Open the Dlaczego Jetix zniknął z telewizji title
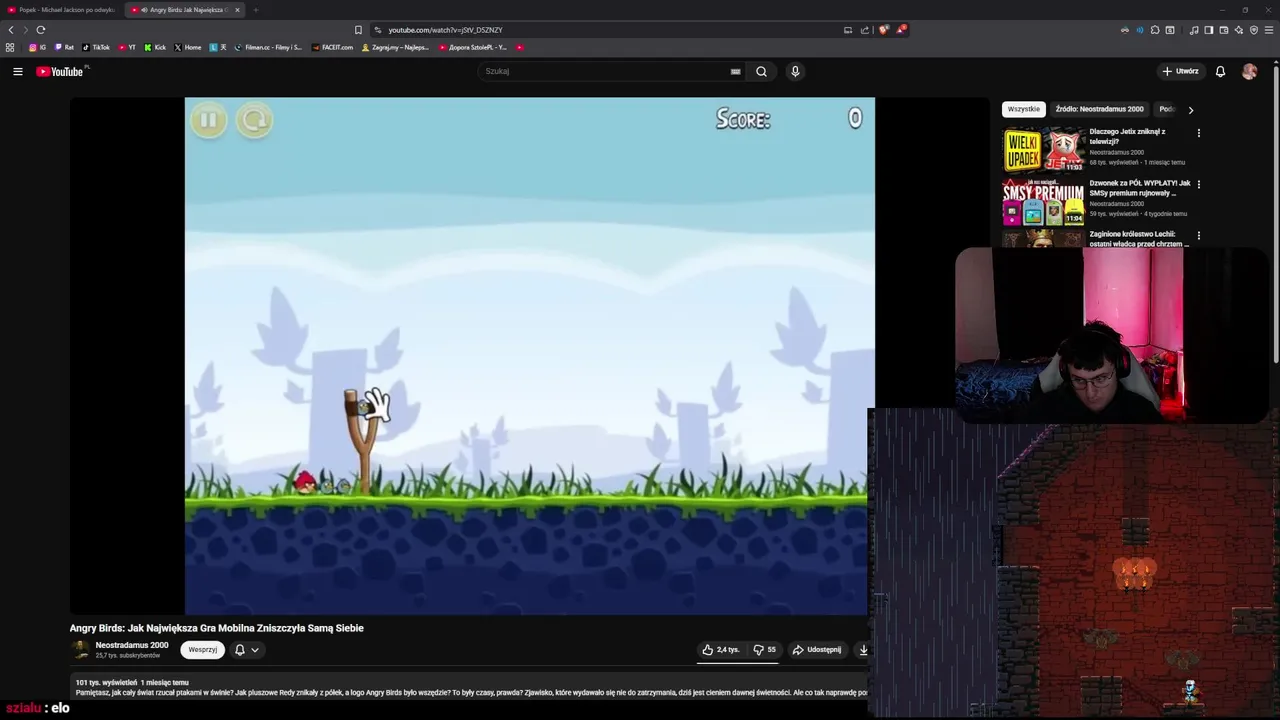This screenshot has height=720, width=1280. (1127, 136)
